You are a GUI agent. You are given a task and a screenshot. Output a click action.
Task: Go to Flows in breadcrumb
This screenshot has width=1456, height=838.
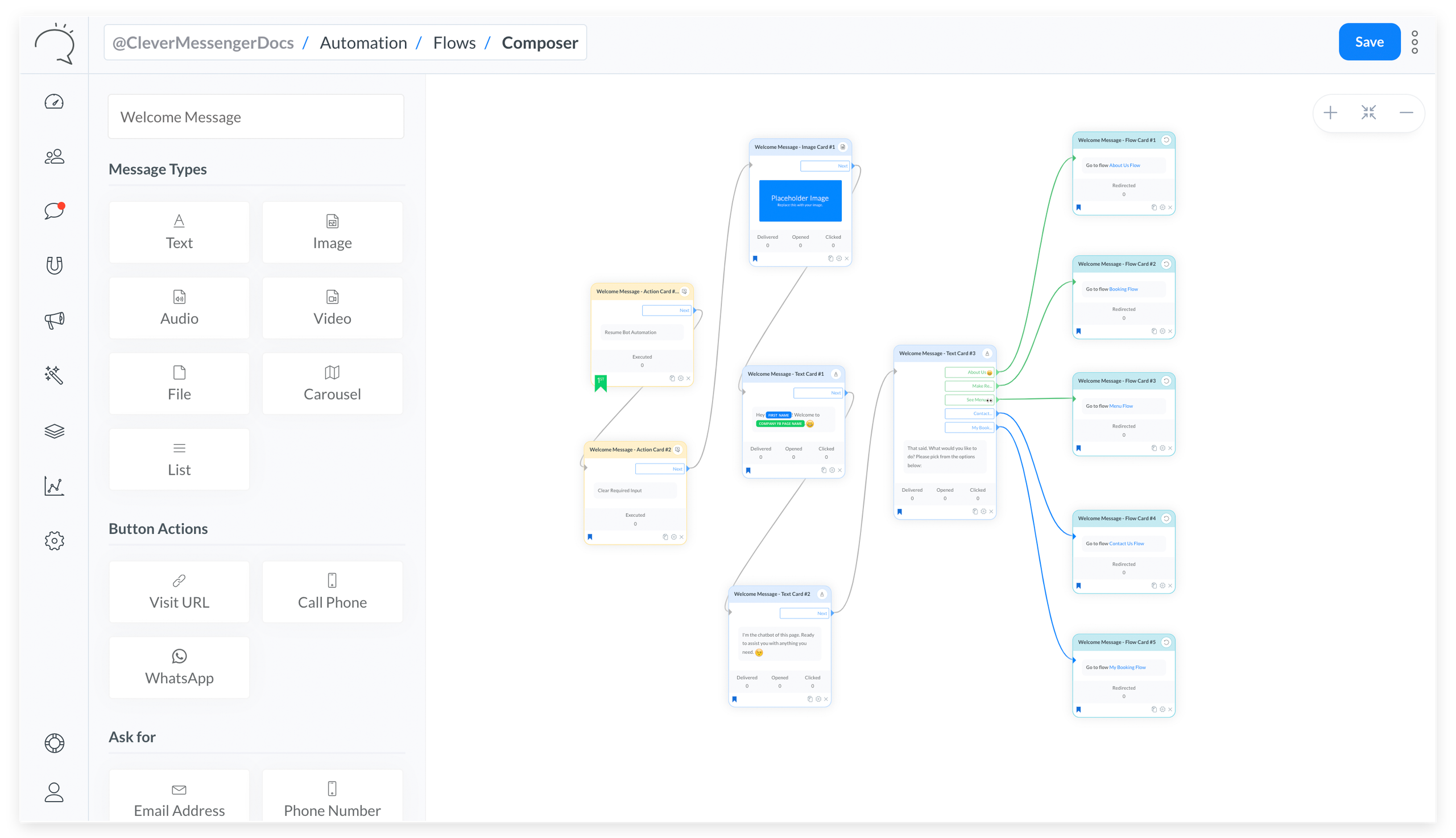(x=454, y=43)
